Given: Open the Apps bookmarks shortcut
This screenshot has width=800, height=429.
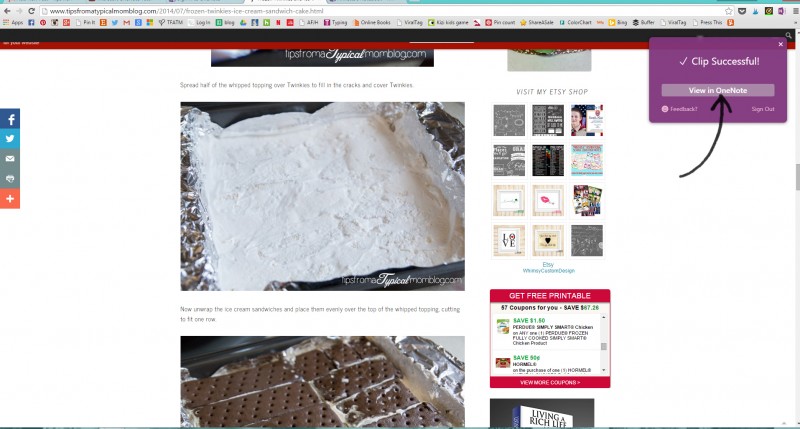Looking at the screenshot, I should [x=13, y=22].
